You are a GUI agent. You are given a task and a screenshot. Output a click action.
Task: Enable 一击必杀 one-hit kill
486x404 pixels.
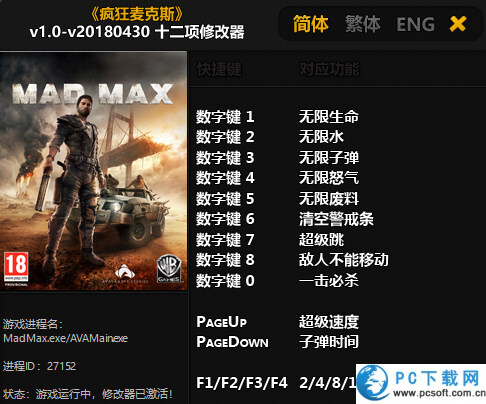click(329, 280)
